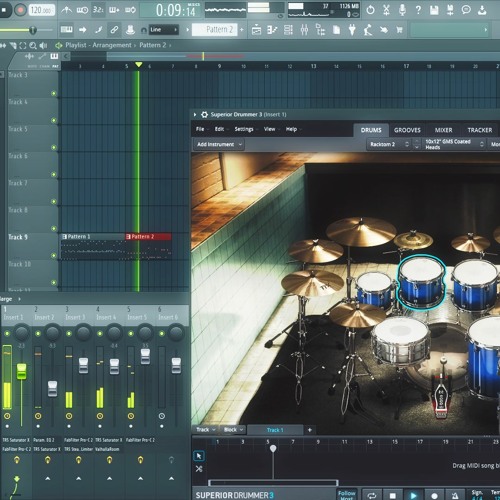
Task: Save project with the floppy disk icon
Action: 434,10
